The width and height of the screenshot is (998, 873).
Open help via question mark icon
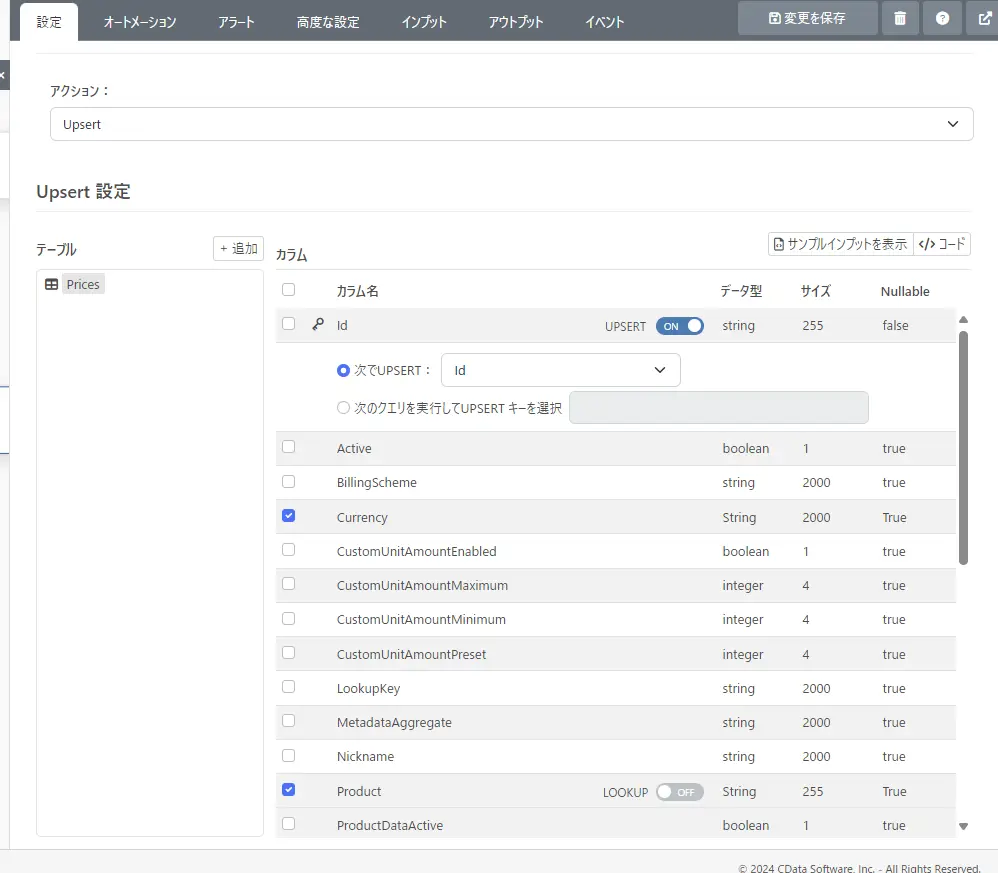(942, 18)
